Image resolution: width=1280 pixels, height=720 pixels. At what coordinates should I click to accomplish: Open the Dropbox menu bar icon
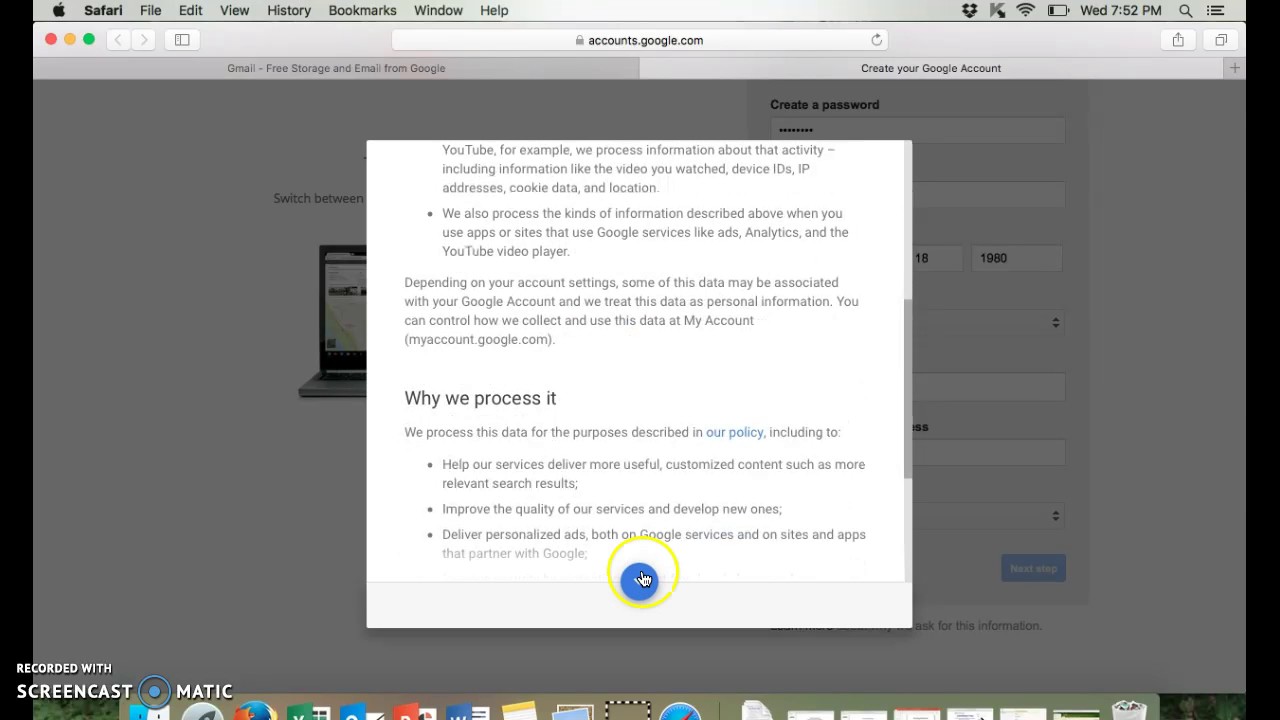[969, 10]
